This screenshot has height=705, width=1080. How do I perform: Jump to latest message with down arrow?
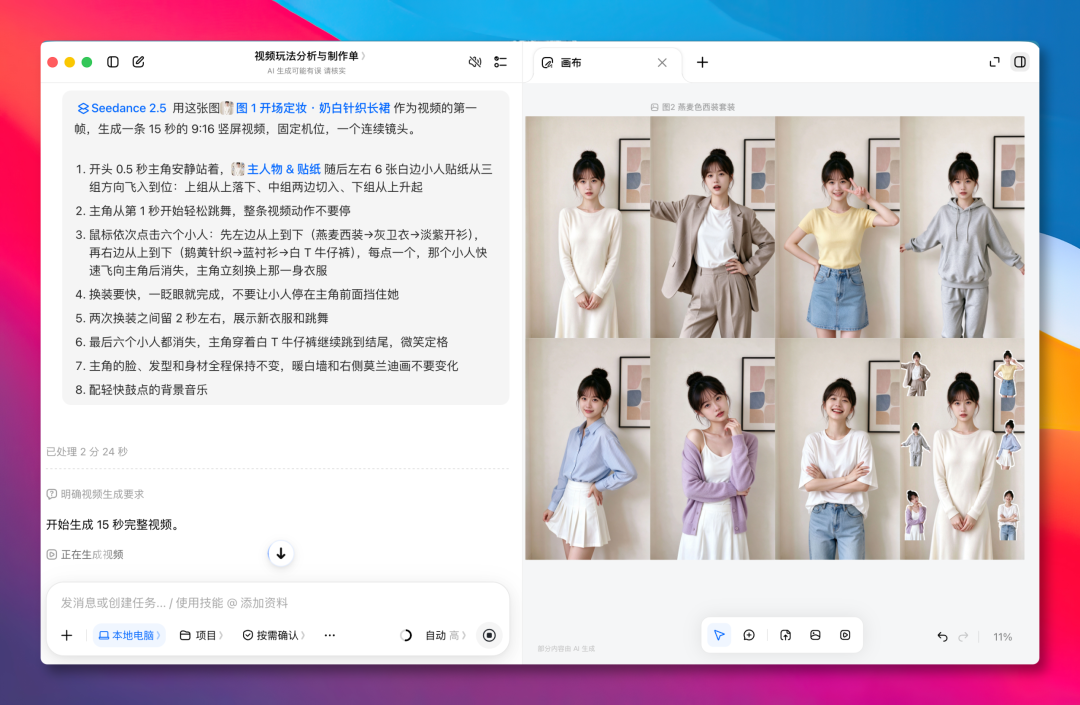pyautogui.click(x=281, y=554)
